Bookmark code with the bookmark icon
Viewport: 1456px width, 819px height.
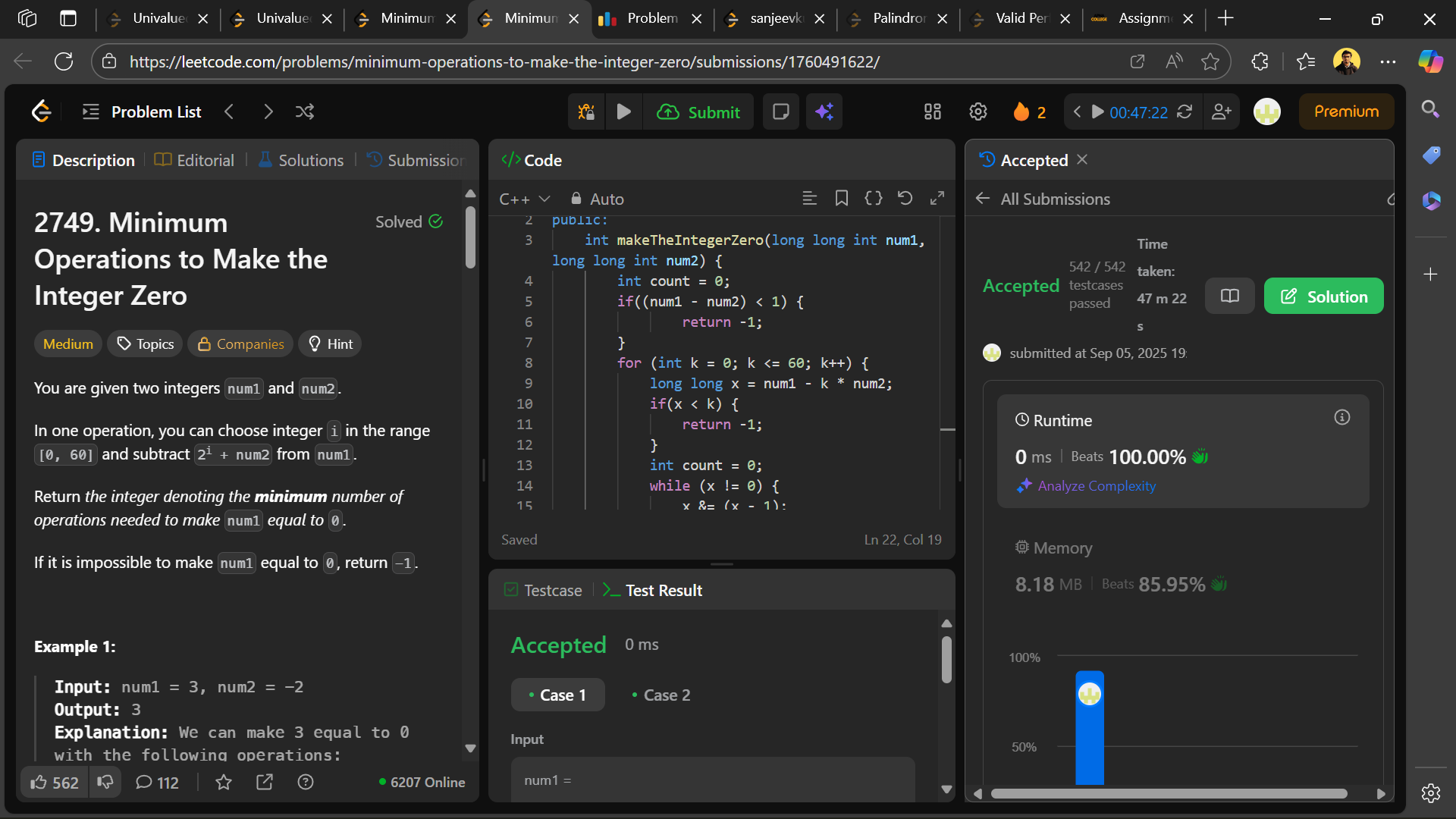(841, 199)
